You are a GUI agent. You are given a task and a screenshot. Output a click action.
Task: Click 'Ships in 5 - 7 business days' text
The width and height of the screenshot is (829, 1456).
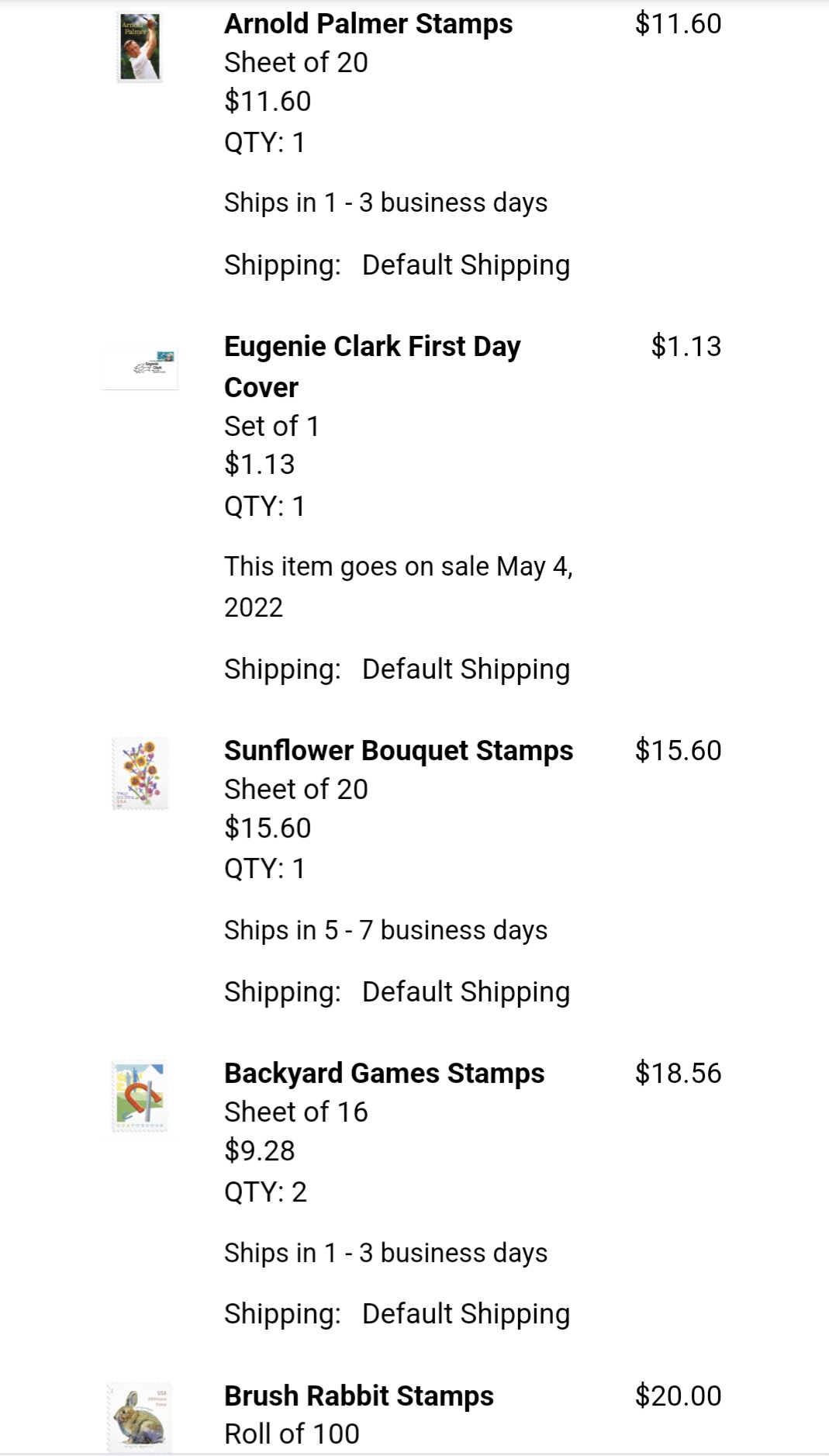pos(385,930)
